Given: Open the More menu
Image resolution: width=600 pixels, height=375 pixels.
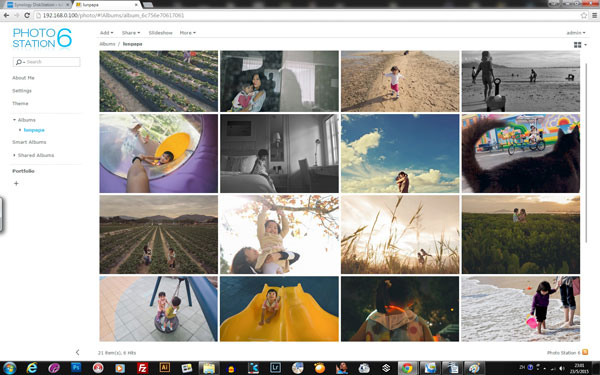Looking at the screenshot, I should point(188,33).
